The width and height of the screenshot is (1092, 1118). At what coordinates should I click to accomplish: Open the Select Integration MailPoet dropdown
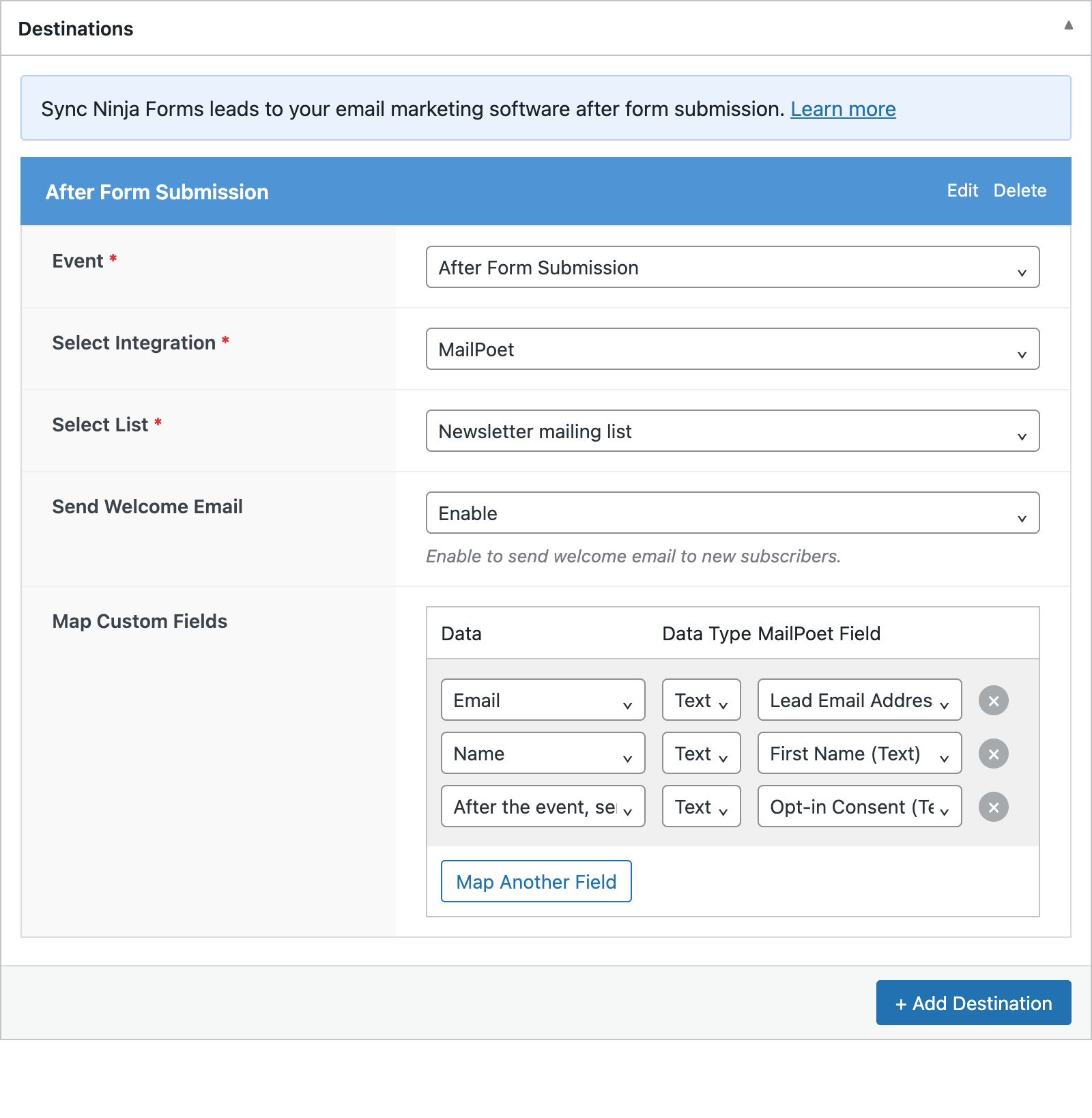(x=732, y=349)
